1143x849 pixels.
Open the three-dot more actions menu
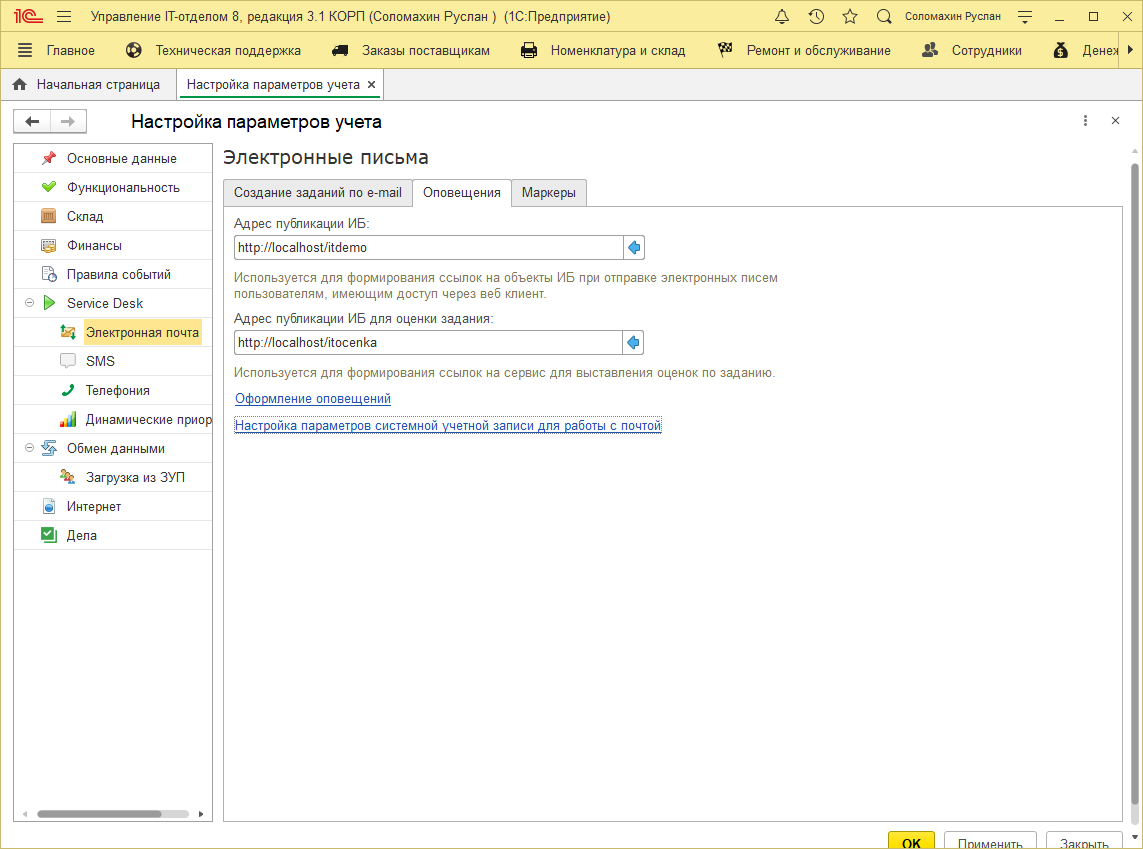click(x=1085, y=121)
